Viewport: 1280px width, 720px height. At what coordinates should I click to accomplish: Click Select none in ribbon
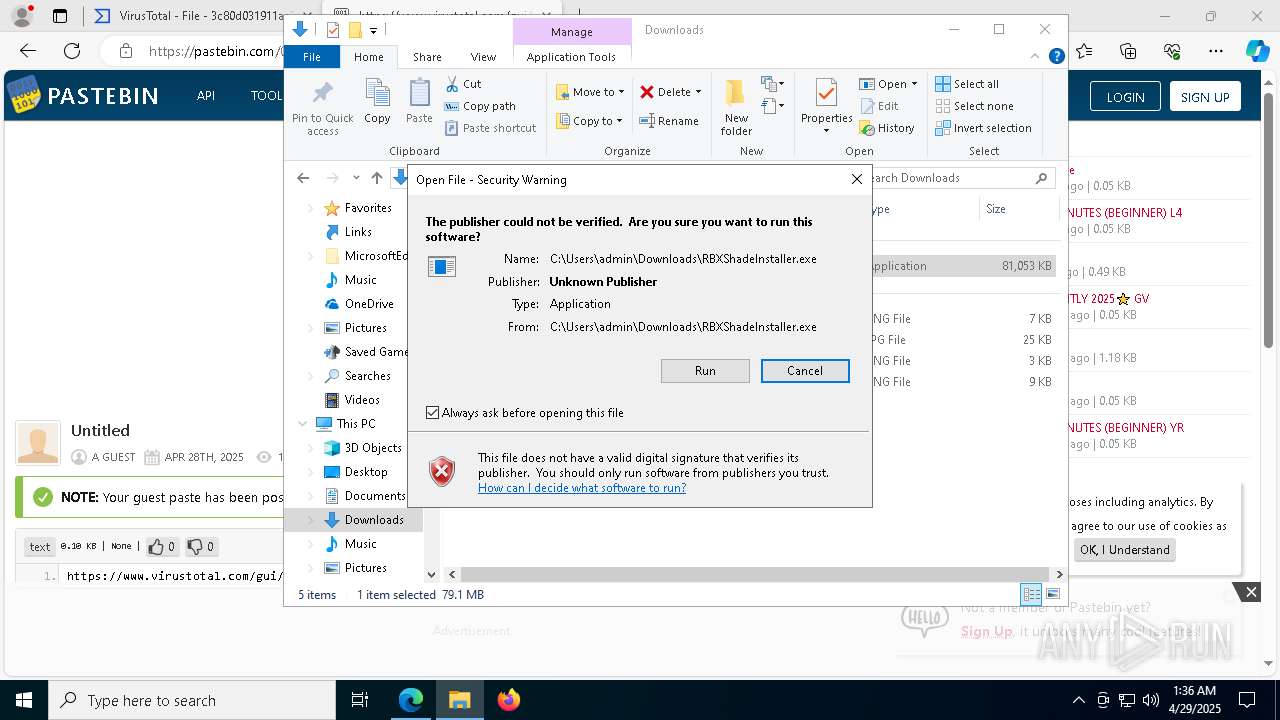pyautogui.click(x=974, y=106)
